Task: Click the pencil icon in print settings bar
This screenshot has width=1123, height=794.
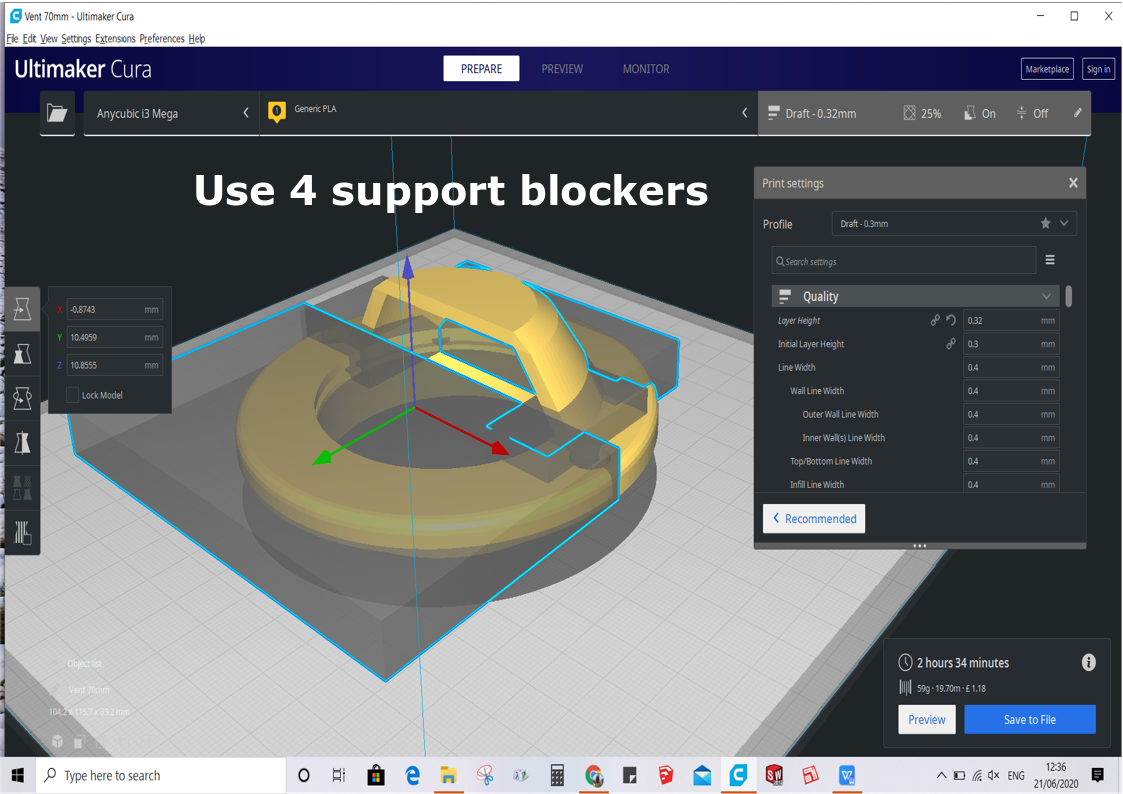Action: click(1077, 113)
